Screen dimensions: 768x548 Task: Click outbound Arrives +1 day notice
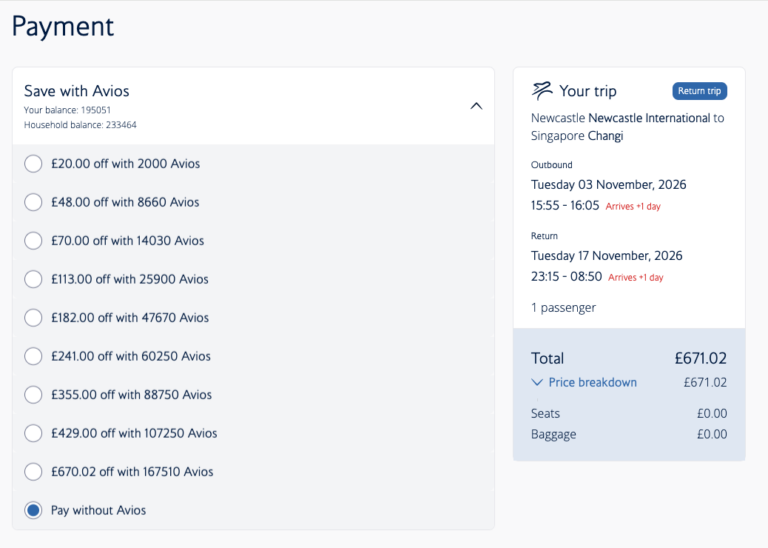[x=633, y=207]
